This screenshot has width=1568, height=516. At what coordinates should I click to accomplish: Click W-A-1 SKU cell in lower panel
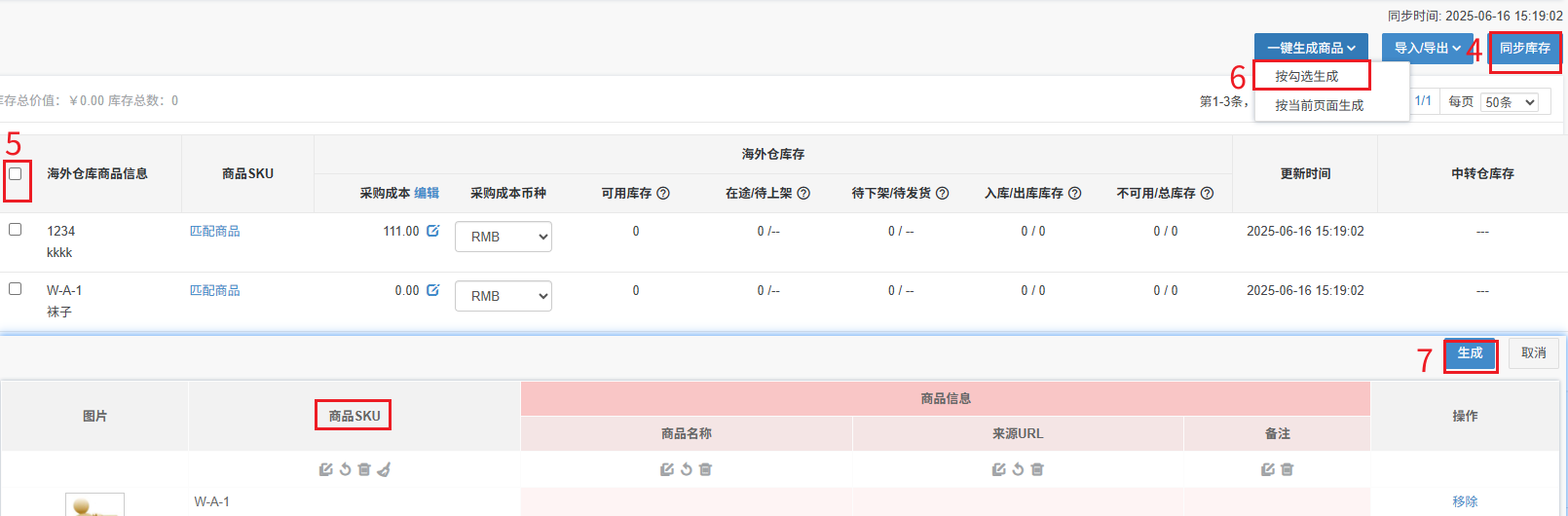211,501
